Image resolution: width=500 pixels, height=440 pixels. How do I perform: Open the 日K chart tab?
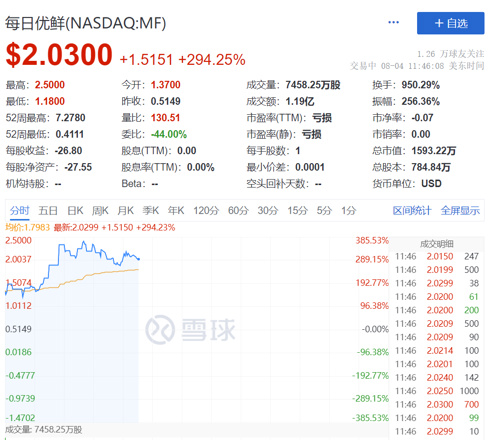point(75,211)
